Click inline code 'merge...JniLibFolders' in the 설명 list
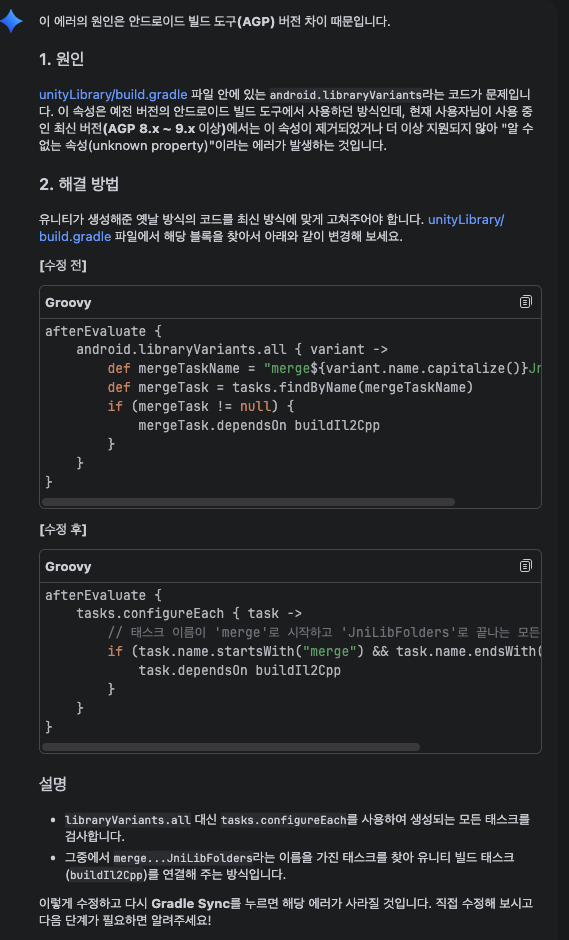The height and width of the screenshot is (940, 569). 183,858
